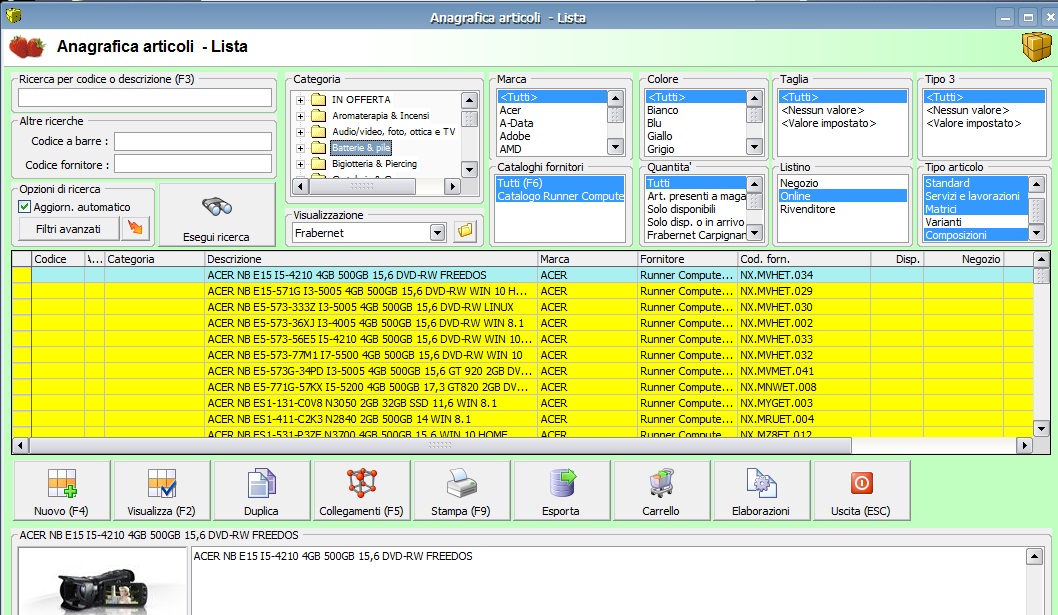
Task: Expand Audio/video, foto, ottica e TV node
Action: 300,132
